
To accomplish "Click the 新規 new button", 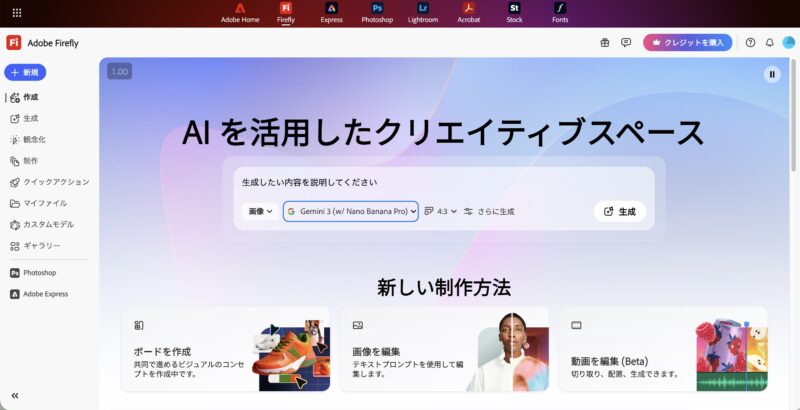I will coord(25,72).
